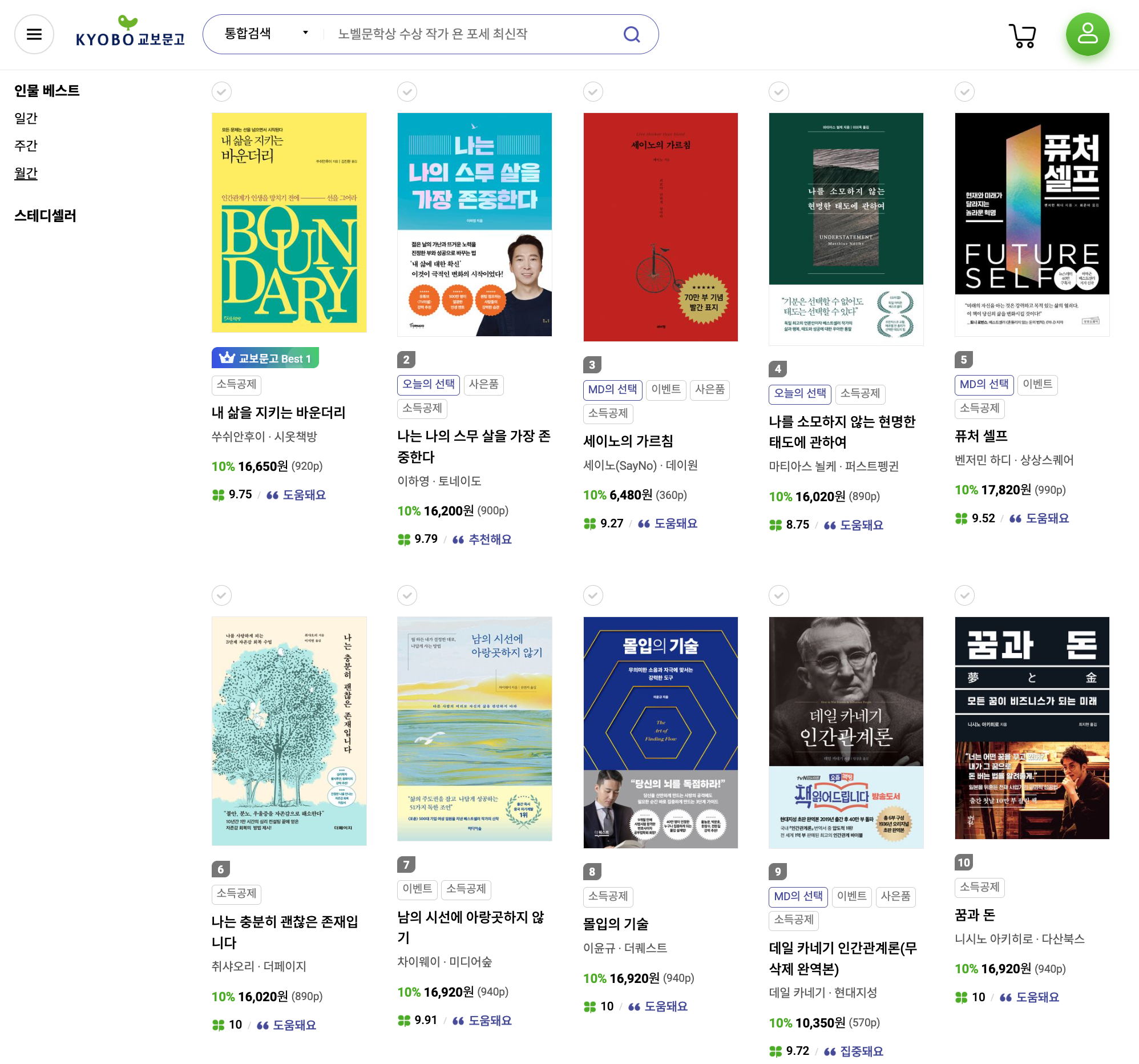The width and height of the screenshot is (1139, 1064).
Task: Click the magnifying glass search icon
Action: pos(631,34)
